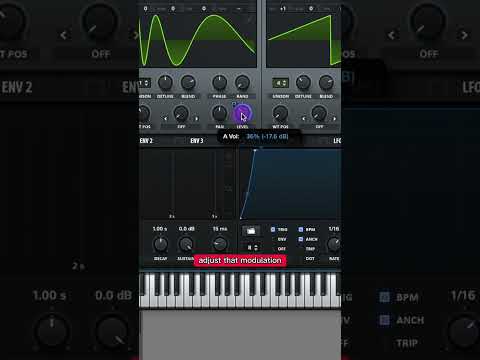Select the TRIG LFO mode
The image size is (480, 360).
pyautogui.click(x=279, y=230)
